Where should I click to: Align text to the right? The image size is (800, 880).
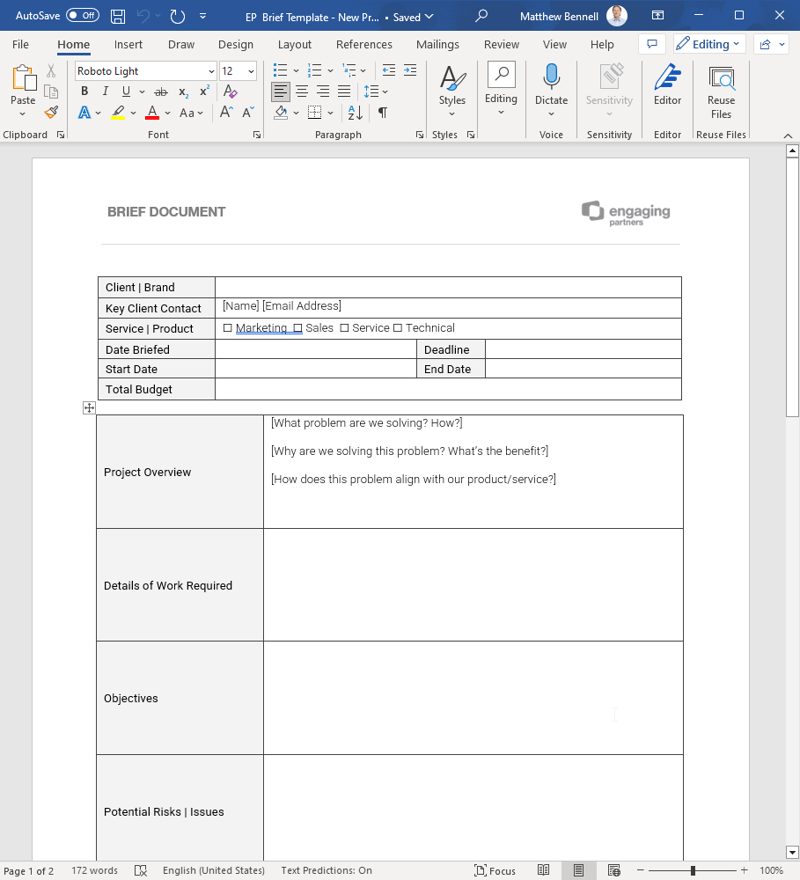pos(323,91)
